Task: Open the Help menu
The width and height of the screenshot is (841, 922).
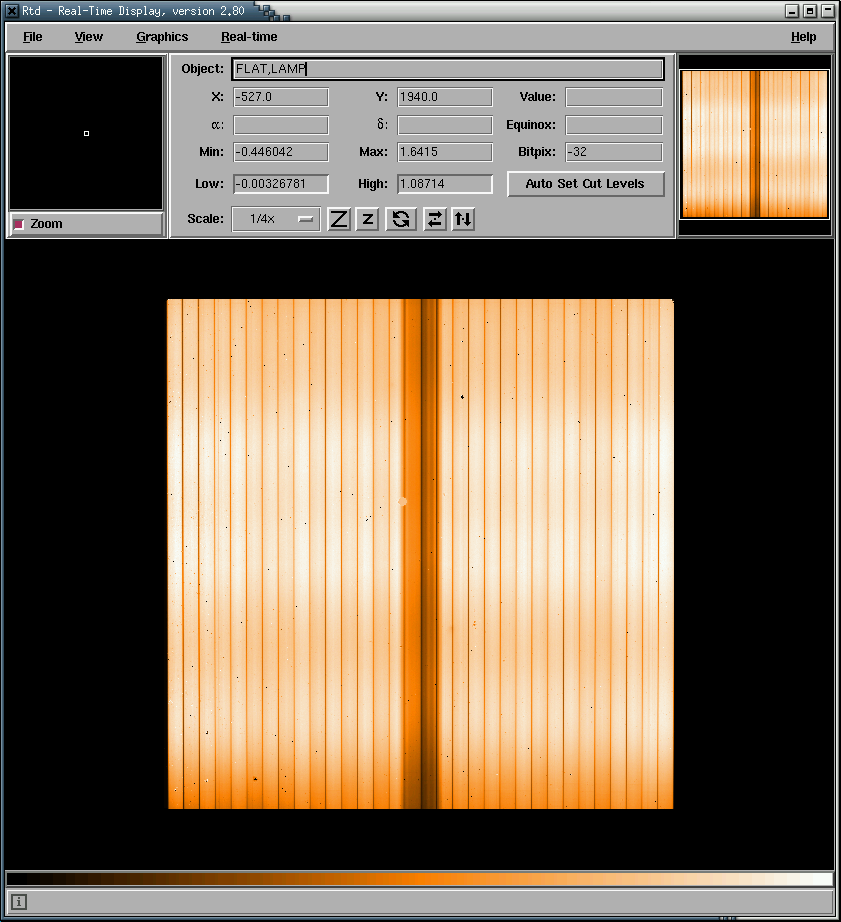Action: point(803,37)
